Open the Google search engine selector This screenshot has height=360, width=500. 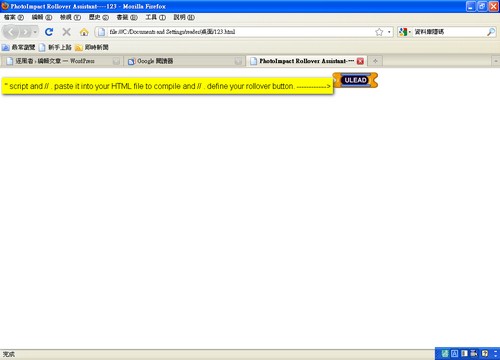pyautogui.click(x=404, y=32)
